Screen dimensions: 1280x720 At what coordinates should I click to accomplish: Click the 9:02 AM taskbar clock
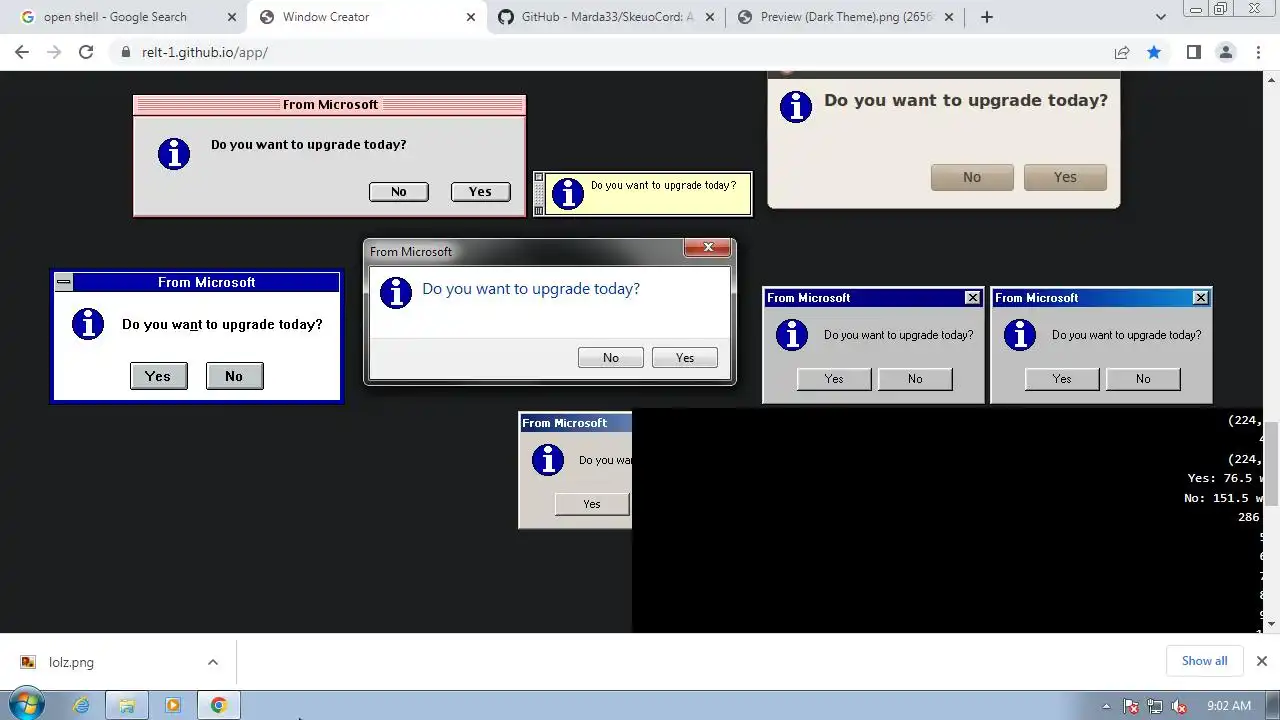(x=1229, y=706)
